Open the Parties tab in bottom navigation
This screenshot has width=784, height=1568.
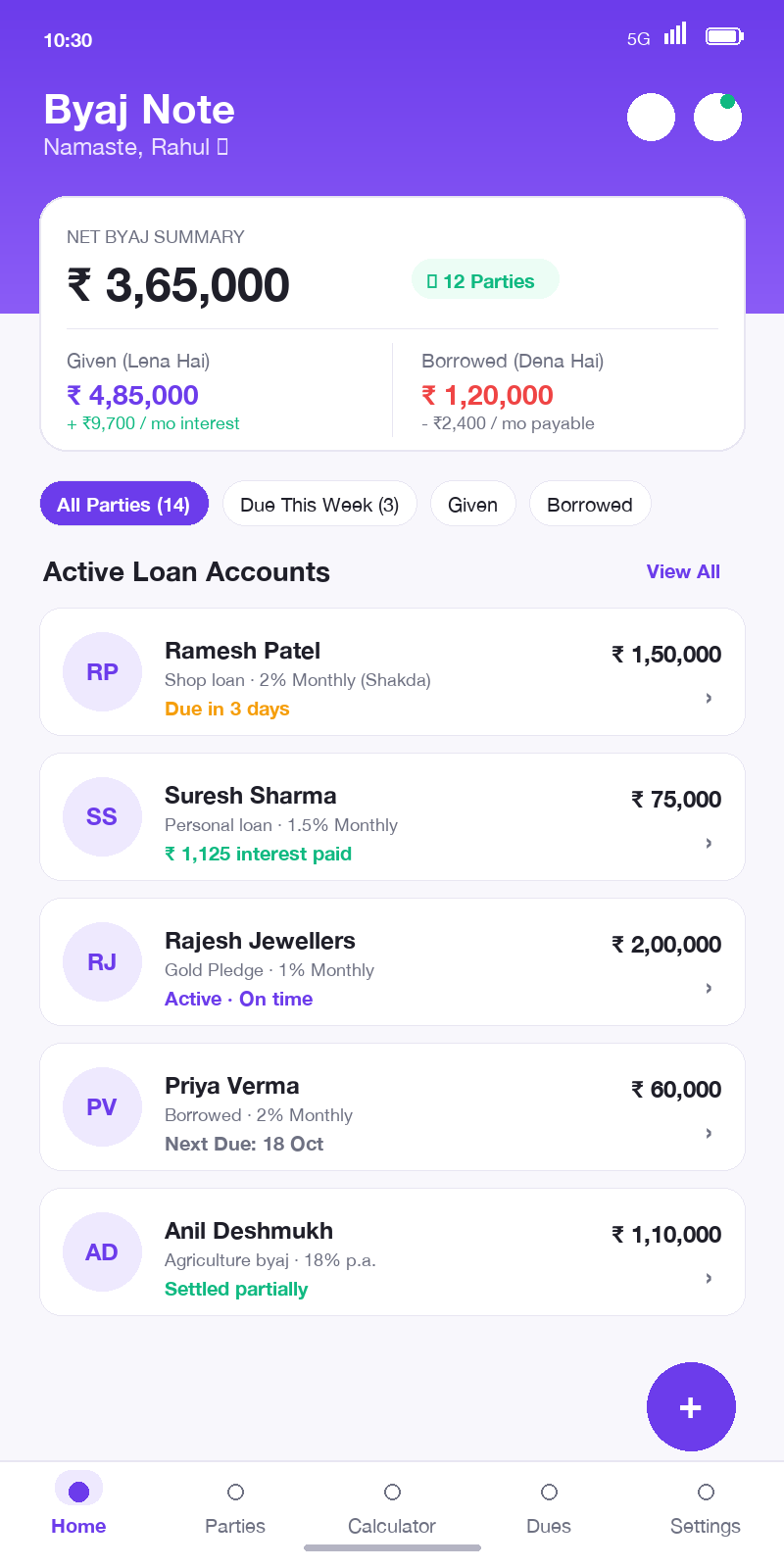coord(235,1507)
